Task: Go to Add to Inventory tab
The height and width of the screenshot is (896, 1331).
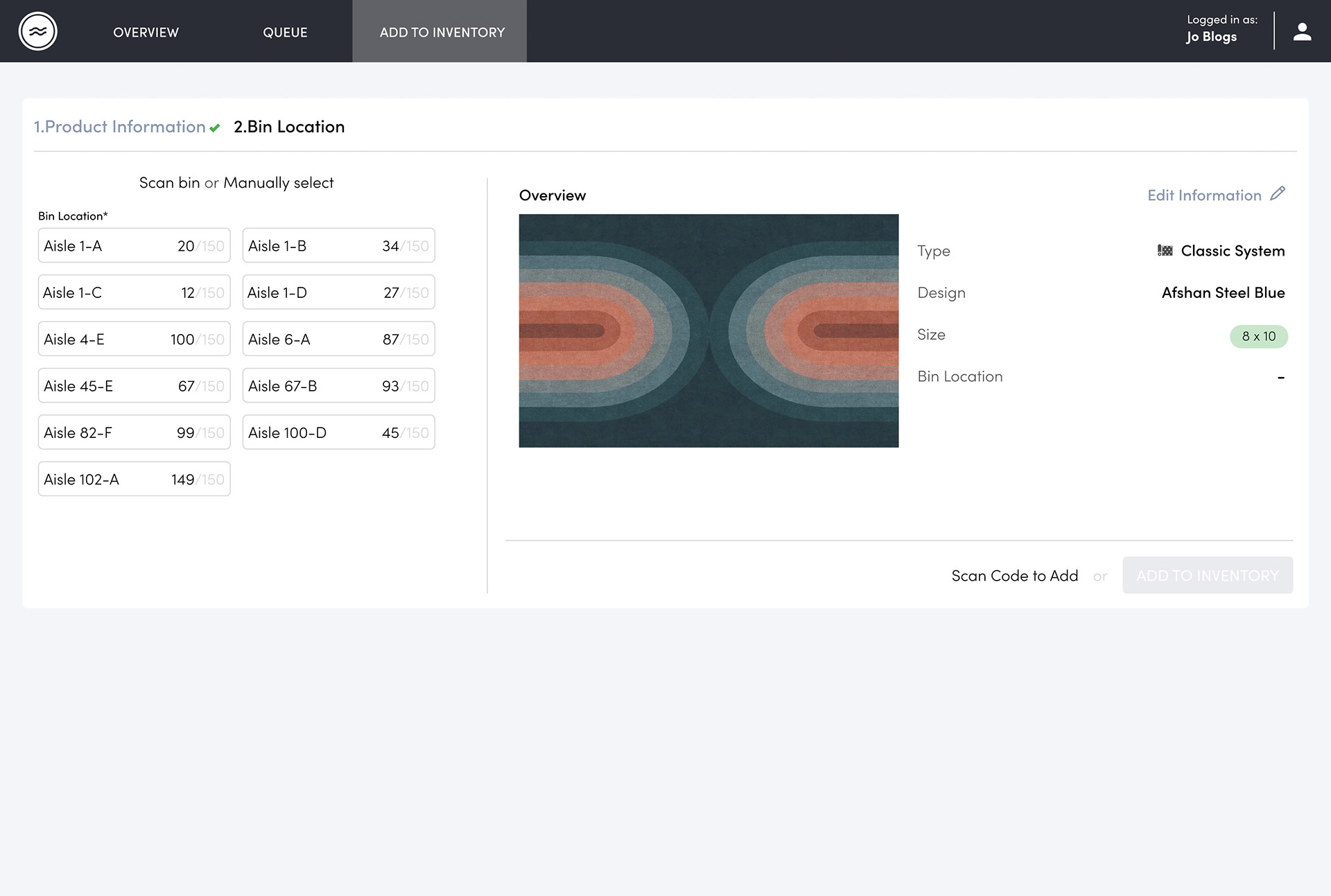Action: click(442, 33)
